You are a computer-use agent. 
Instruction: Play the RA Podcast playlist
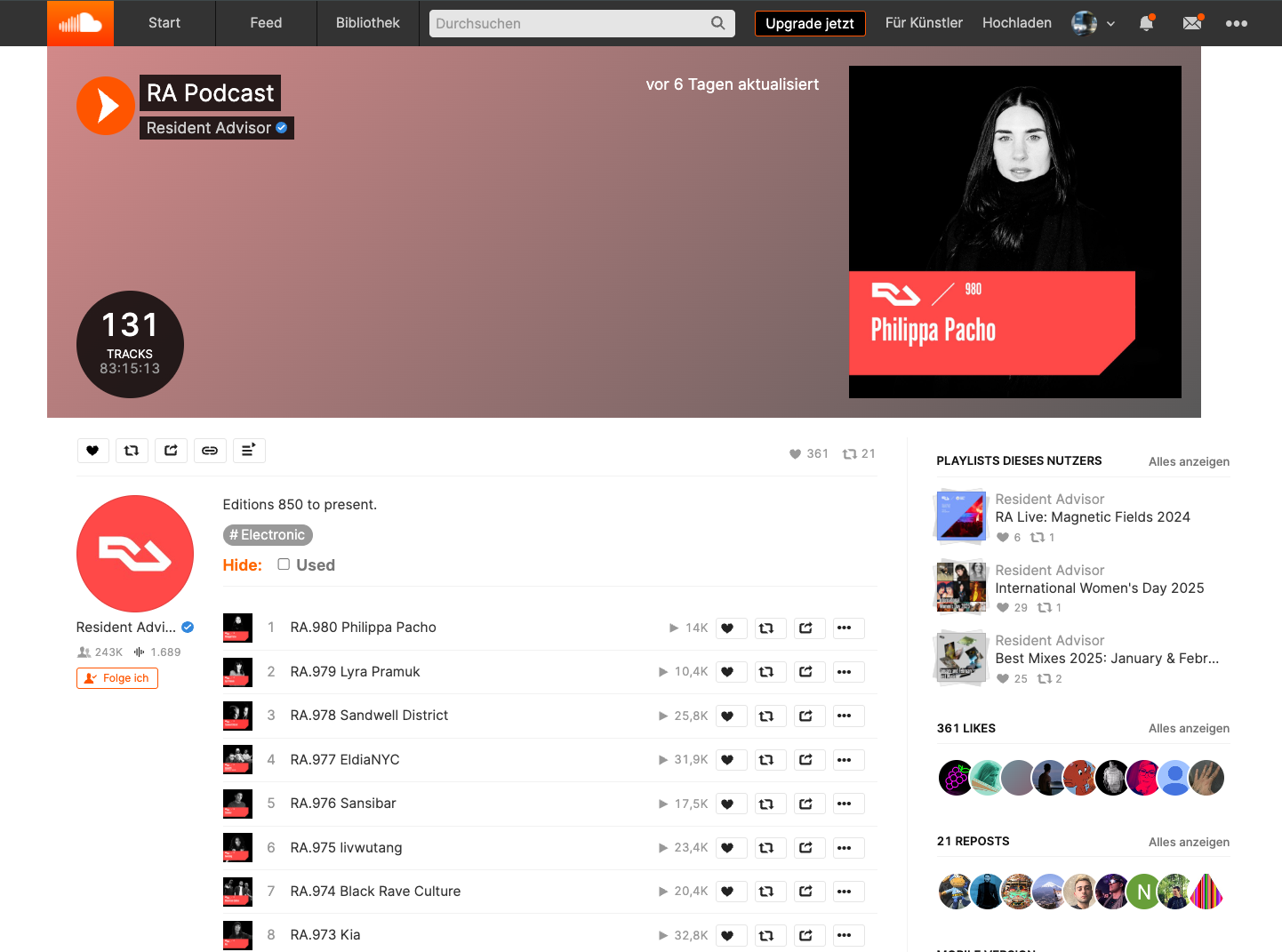(106, 106)
